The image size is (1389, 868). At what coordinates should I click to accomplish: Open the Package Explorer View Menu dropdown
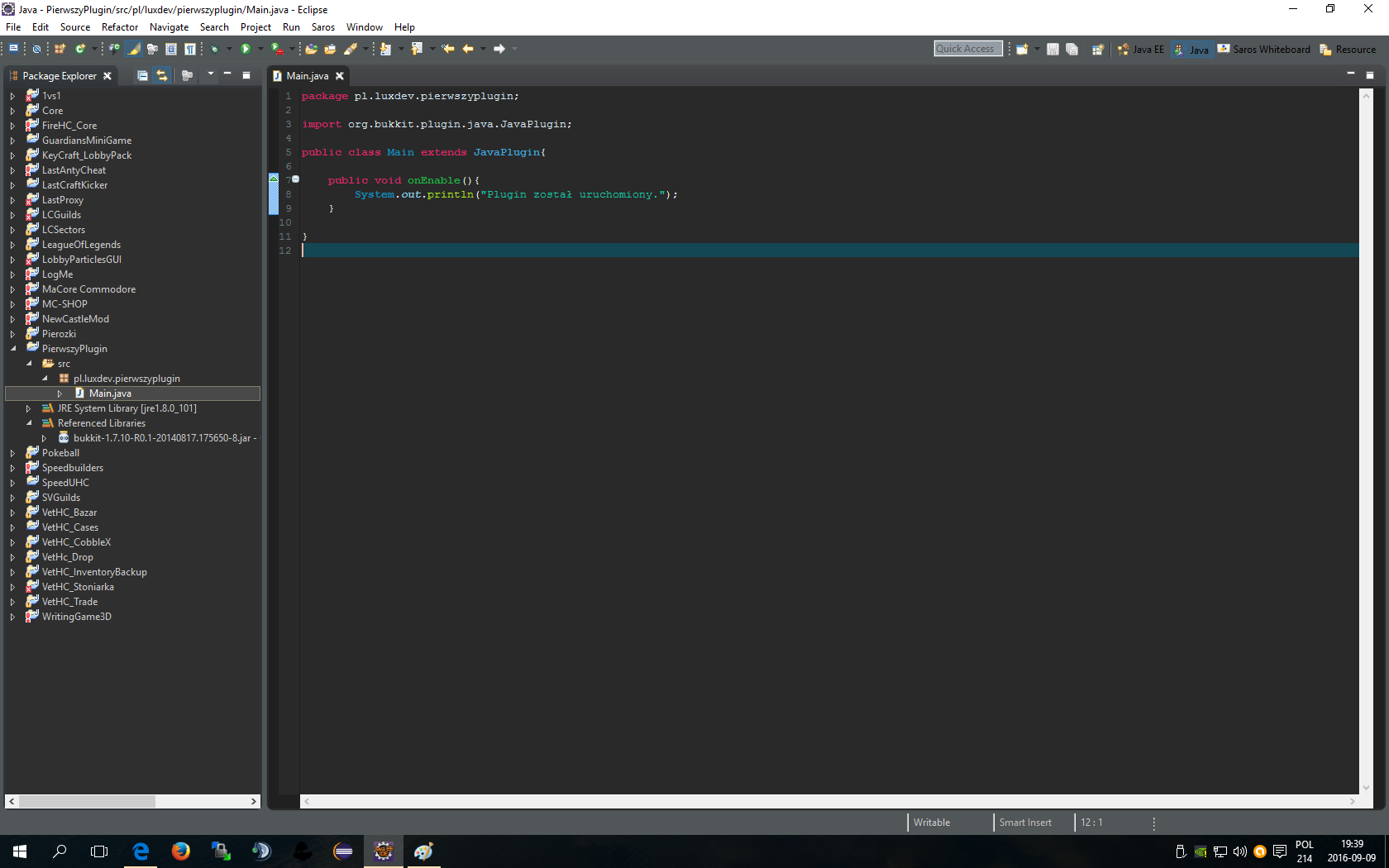pos(210,75)
